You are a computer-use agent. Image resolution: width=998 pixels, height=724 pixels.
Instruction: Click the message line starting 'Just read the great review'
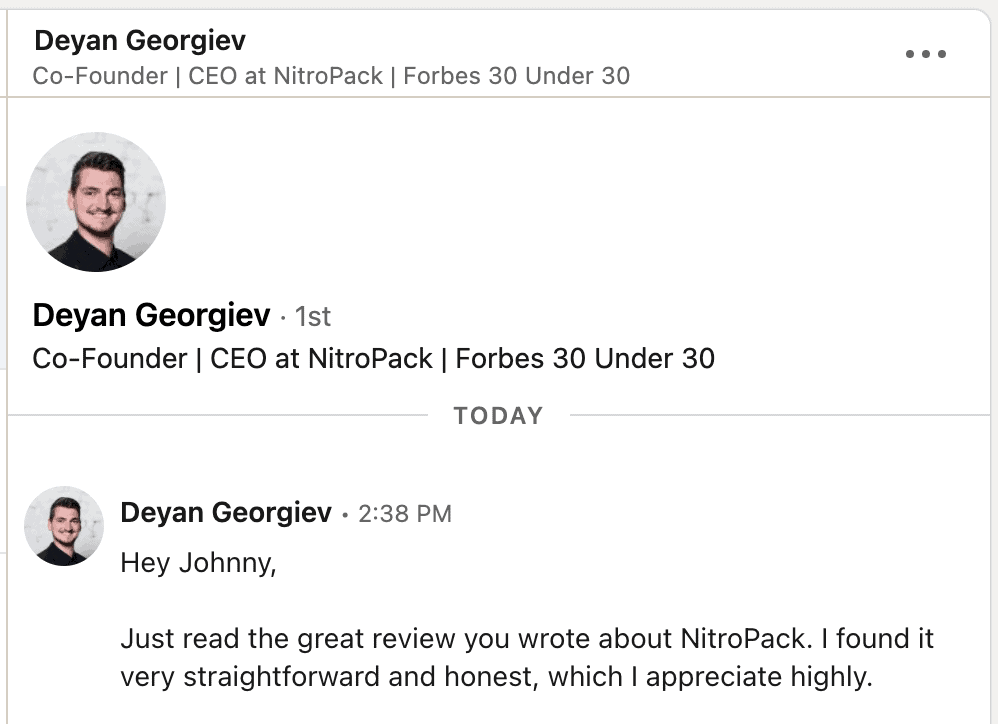coord(527,639)
